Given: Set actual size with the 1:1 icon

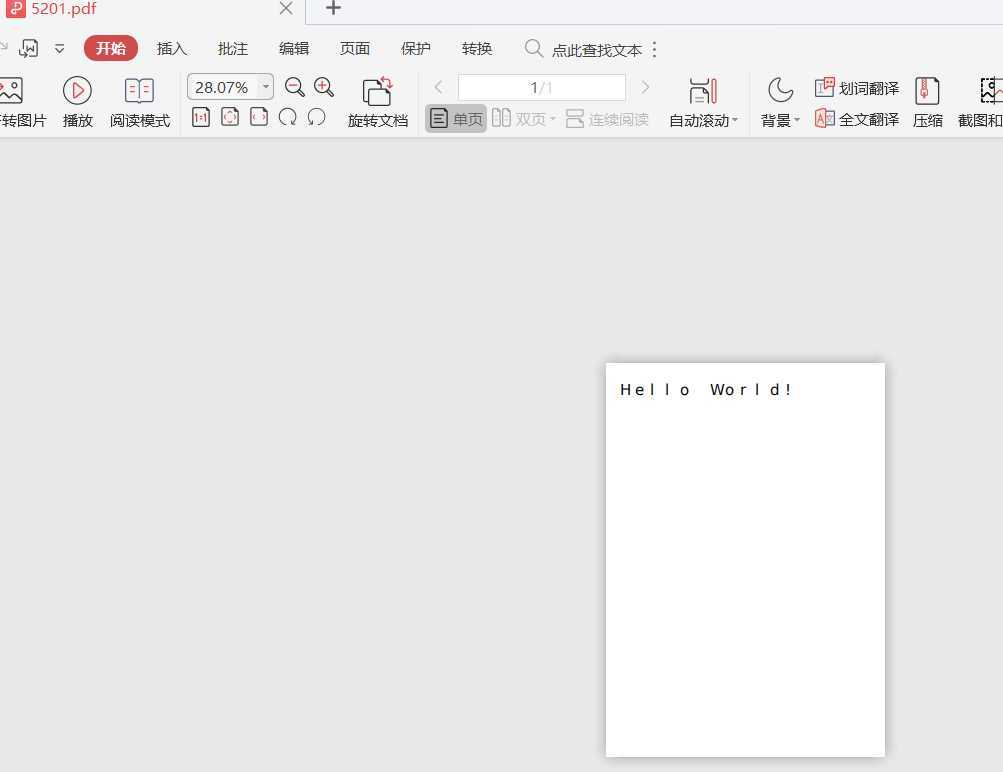Looking at the screenshot, I should pyautogui.click(x=201, y=117).
